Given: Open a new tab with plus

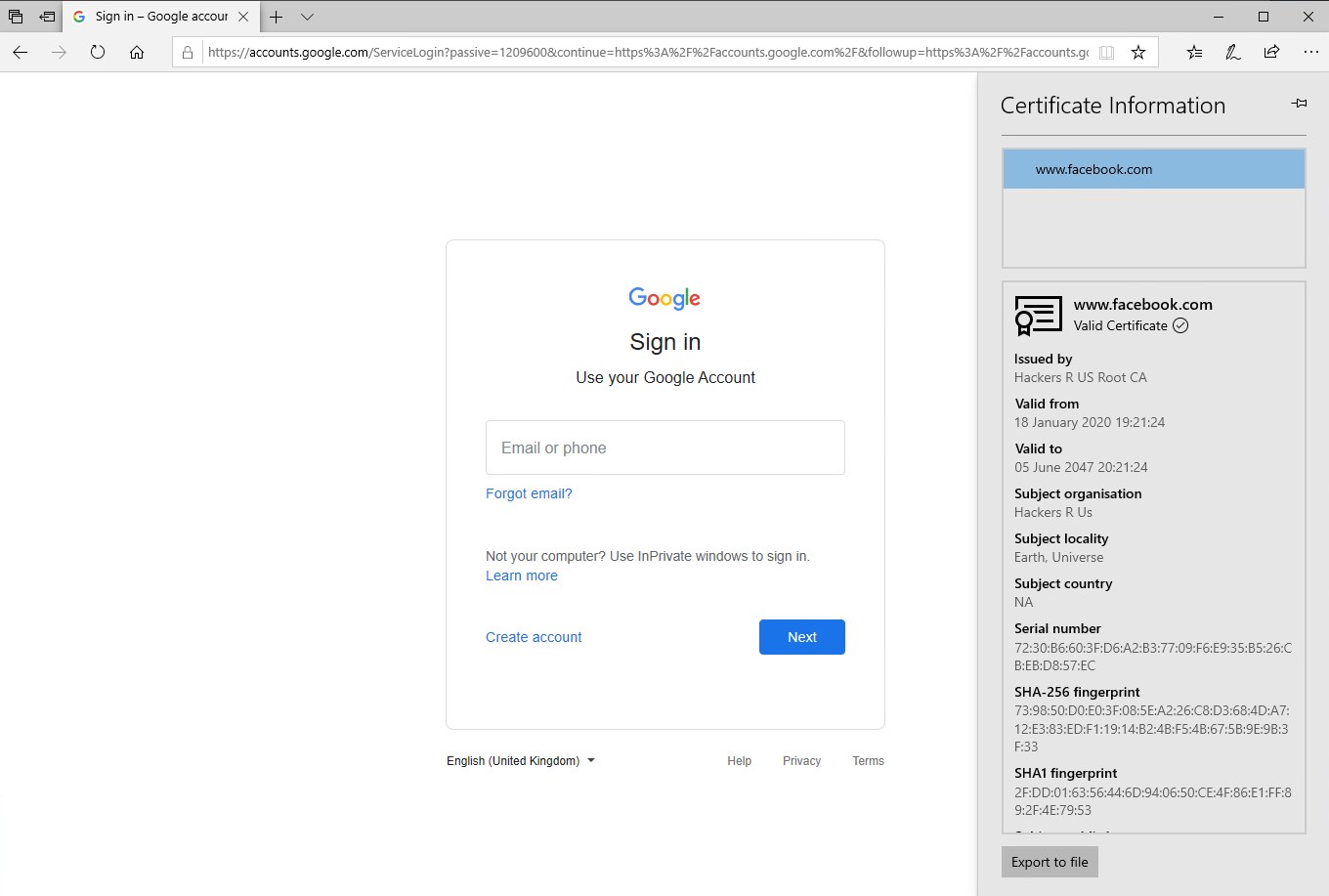Looking at the screenshot, I should point(277,17).
